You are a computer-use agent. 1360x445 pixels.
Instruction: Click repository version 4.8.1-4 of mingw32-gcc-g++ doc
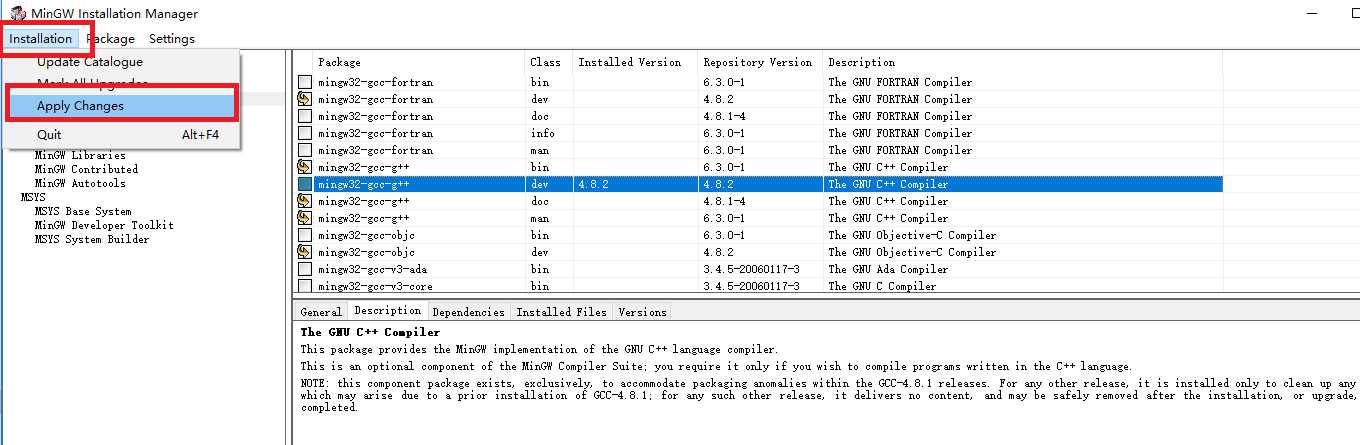click(x=725, y=201)
